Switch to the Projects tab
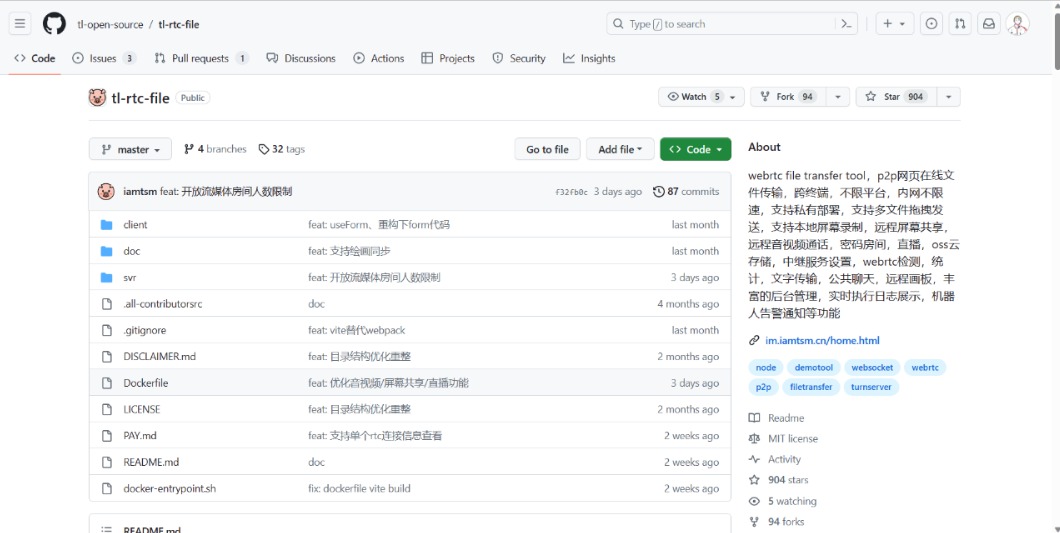This screenshot has height=533, width=1060. point(448,58)
